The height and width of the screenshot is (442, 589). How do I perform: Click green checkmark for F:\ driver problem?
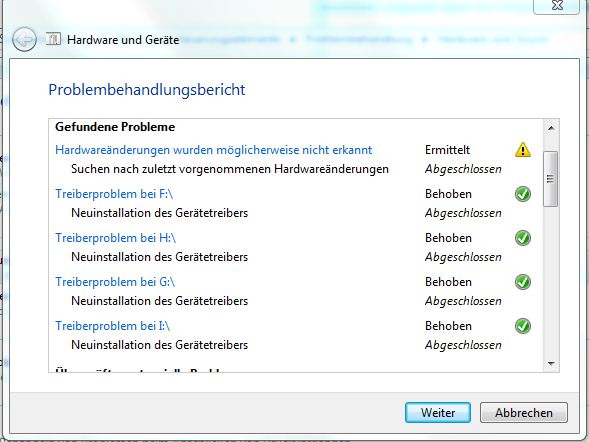(523, 194)
